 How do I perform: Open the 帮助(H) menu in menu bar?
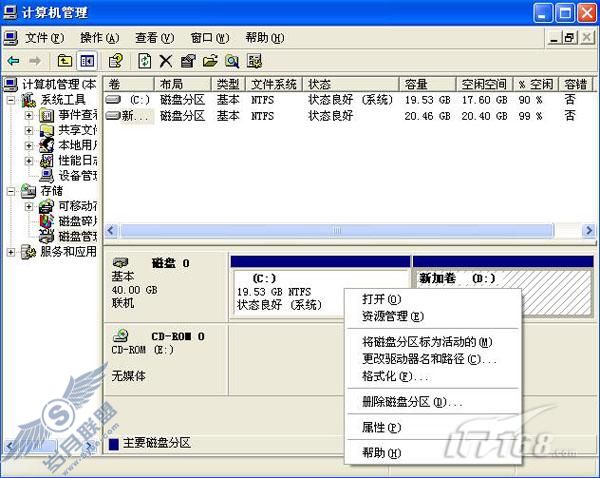(265, 38)
